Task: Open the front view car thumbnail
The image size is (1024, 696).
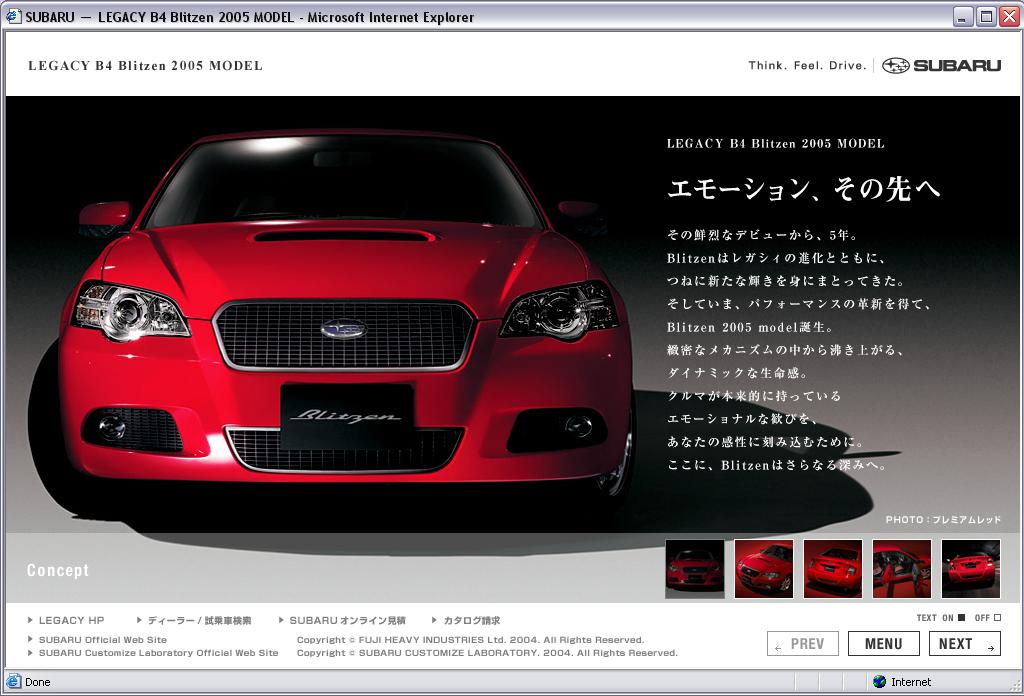Action: pyautogui.click(x=695, y=569)
